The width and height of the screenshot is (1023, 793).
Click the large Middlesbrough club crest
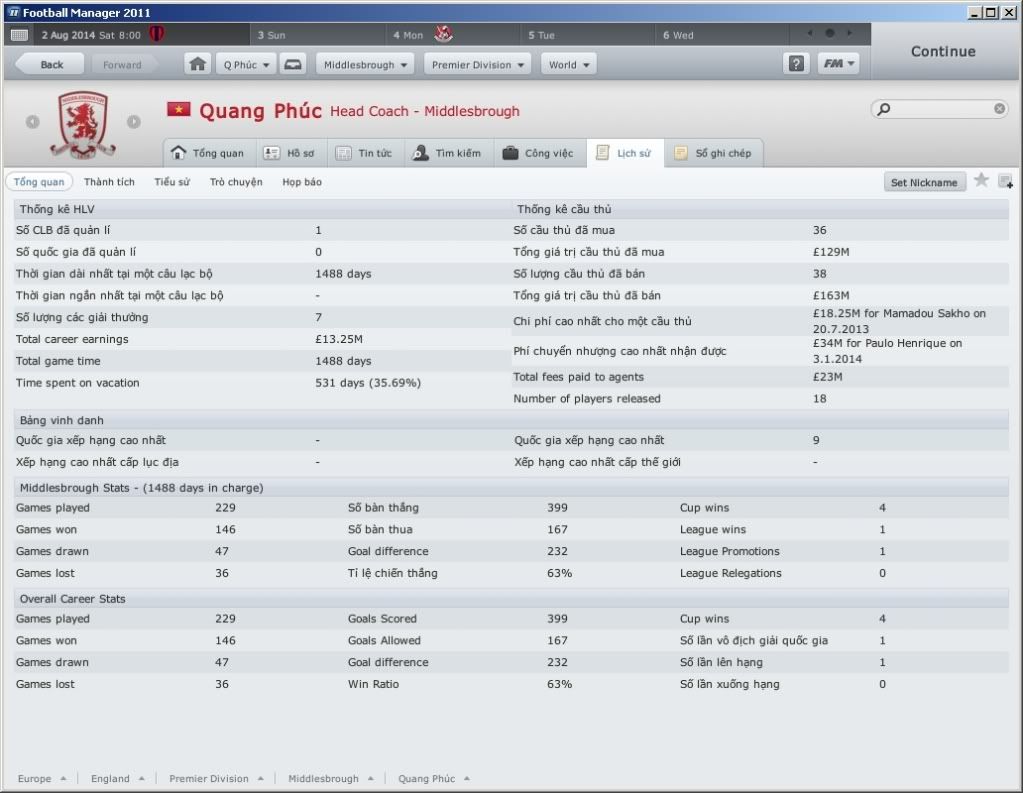[83, 124]
